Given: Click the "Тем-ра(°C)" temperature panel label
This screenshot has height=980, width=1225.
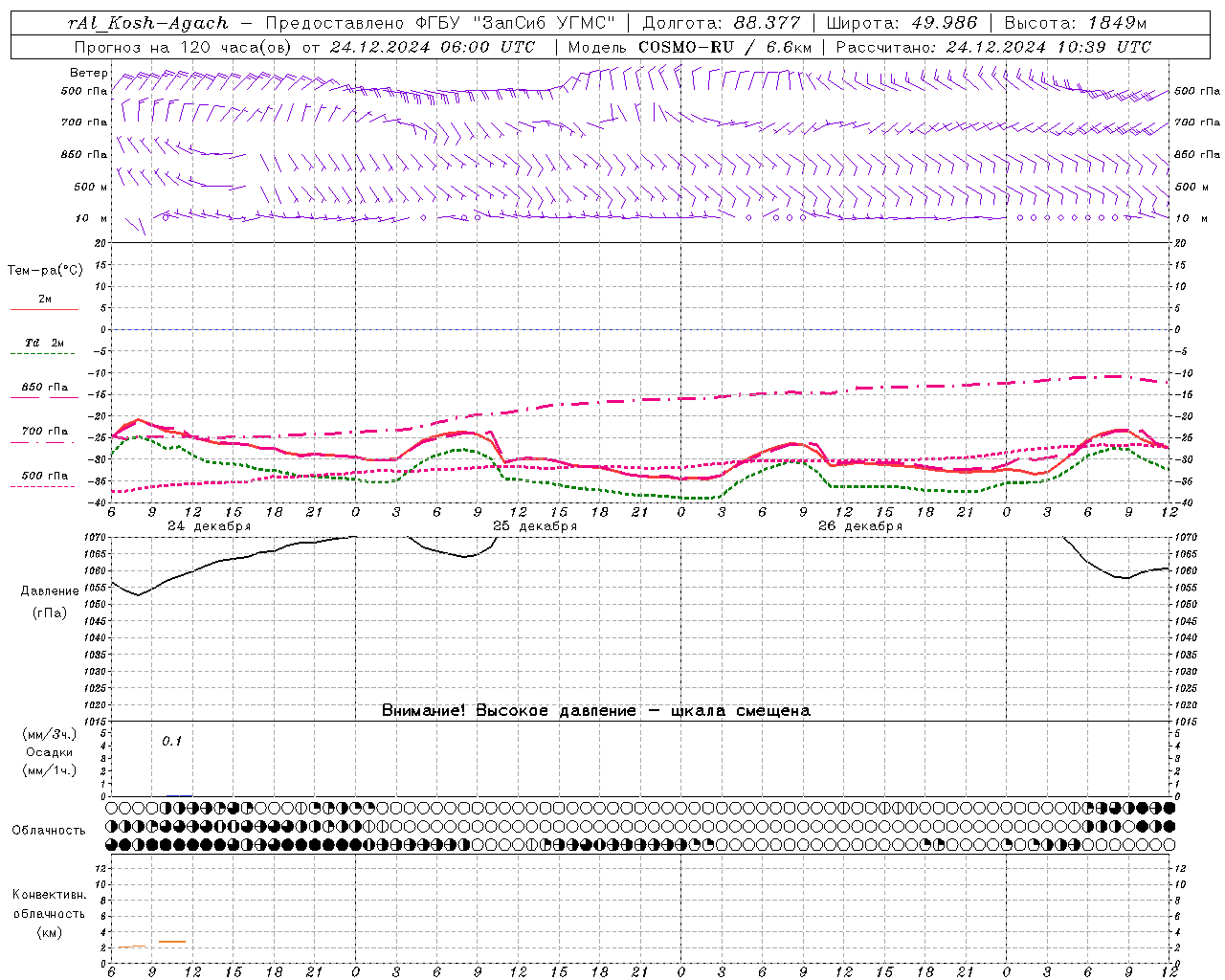Looking at the screenshot, I should [45, 271].
